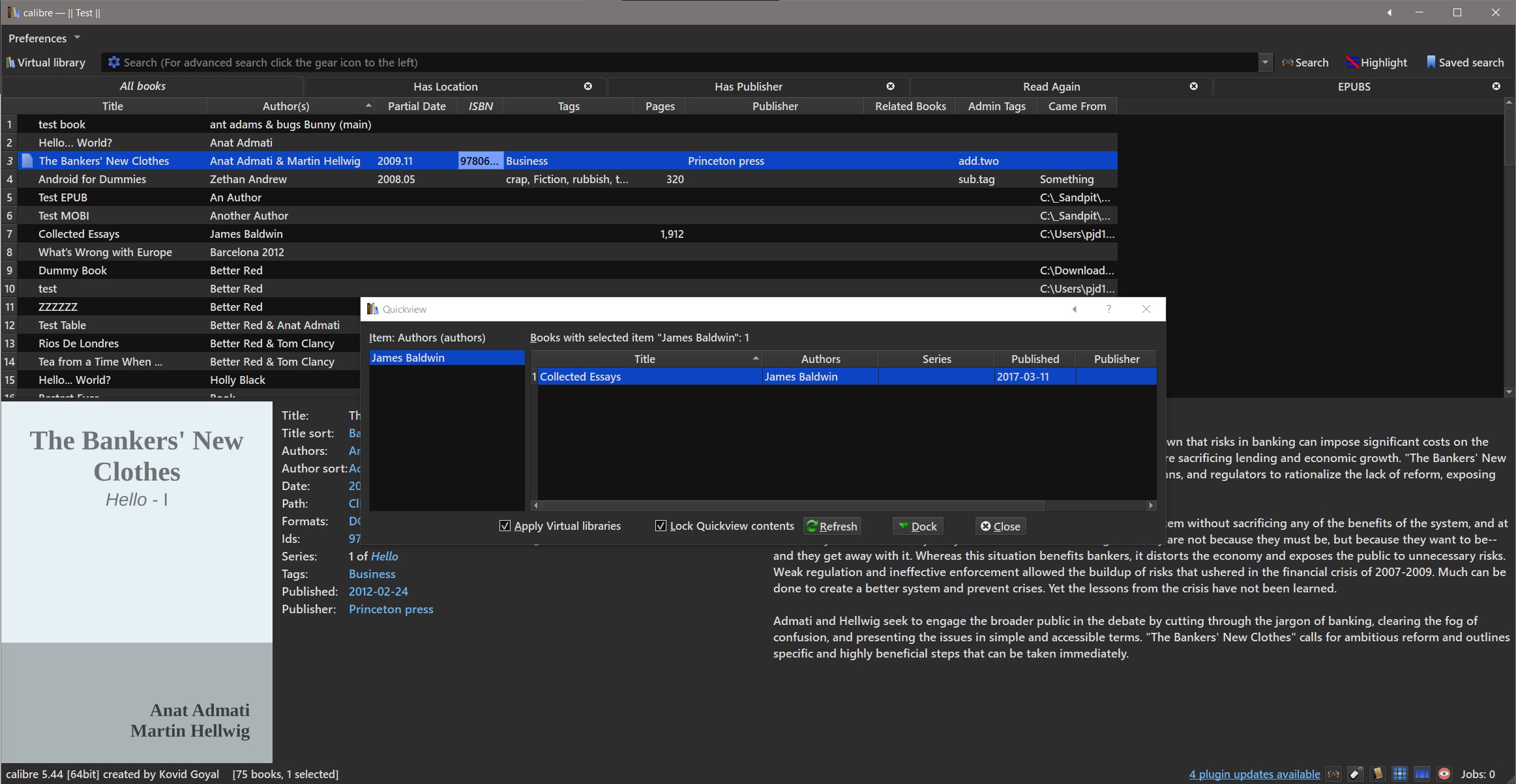Uncheck Apply Virtual libraries
This screenshot has height=784, width=1516.
coord(505,526)
